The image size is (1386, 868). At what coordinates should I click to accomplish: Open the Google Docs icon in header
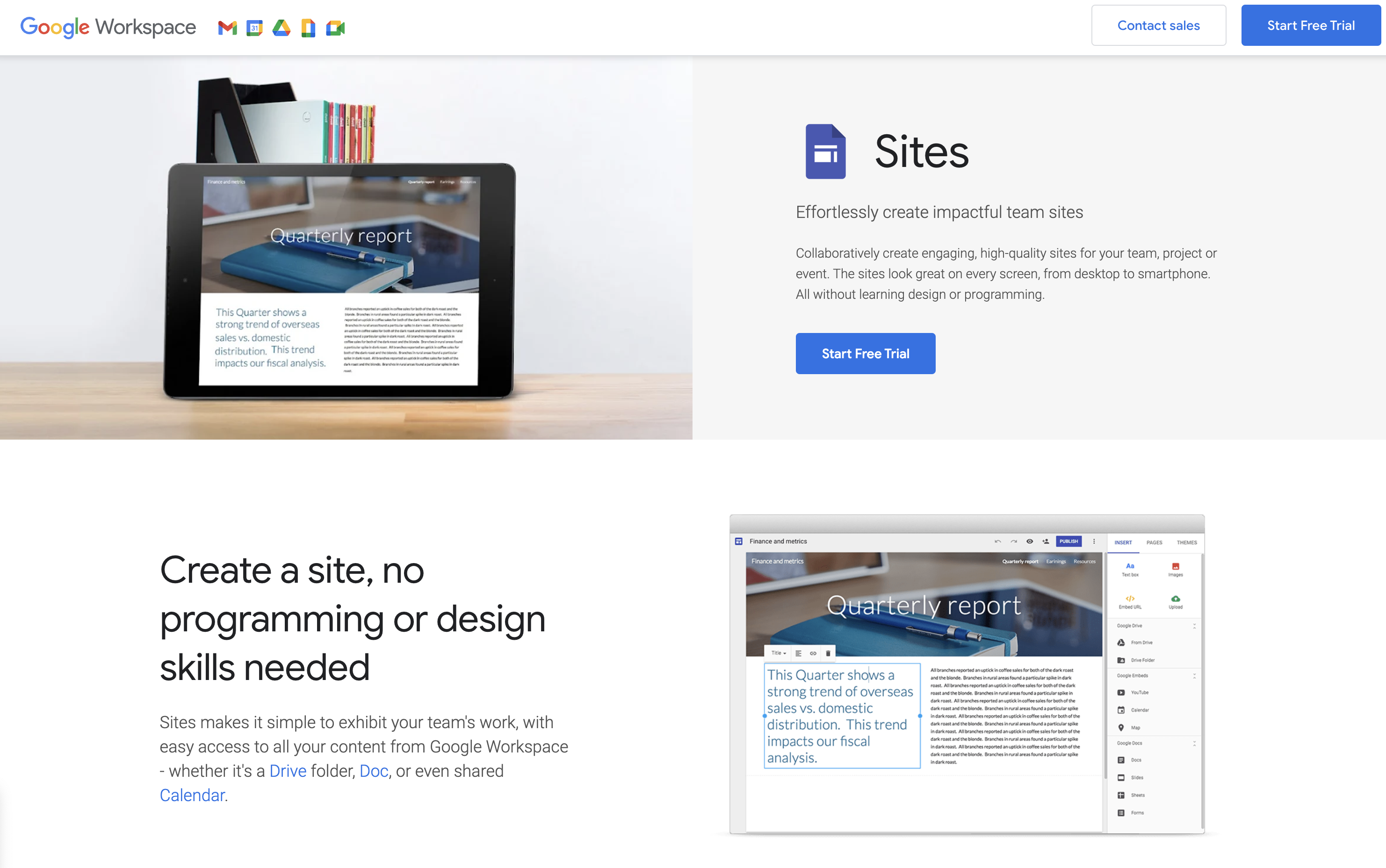[x=308, y=28]
